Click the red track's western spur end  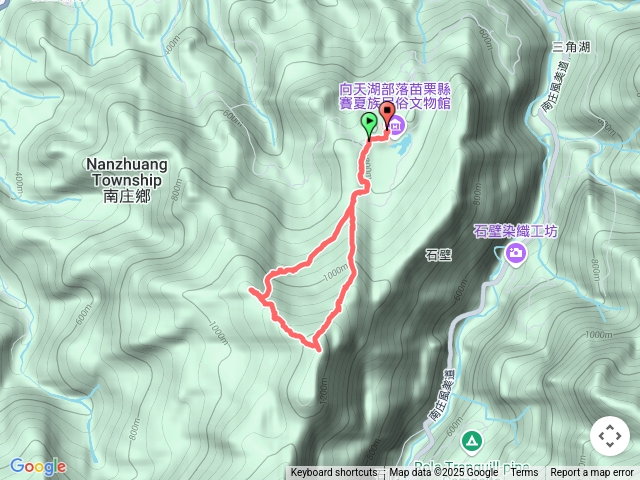(x=251, y=289)
